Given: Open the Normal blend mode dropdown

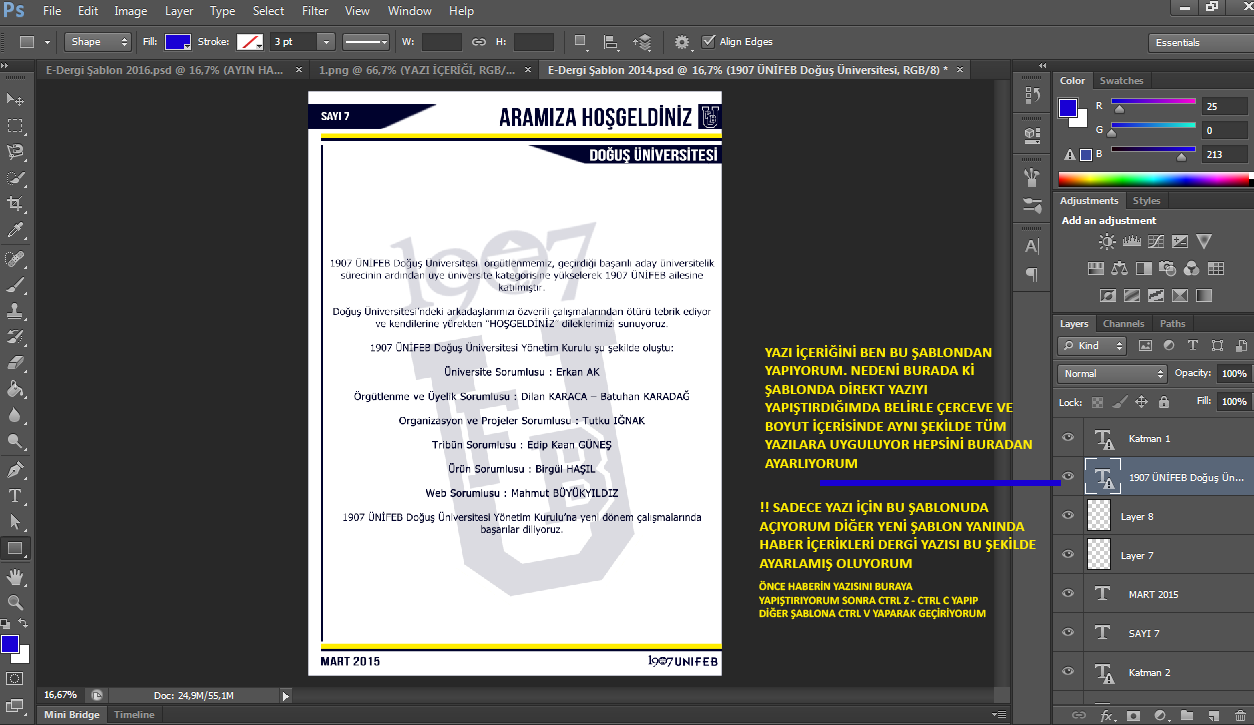Looking at the screenshot, I should tap(1113, 373).
